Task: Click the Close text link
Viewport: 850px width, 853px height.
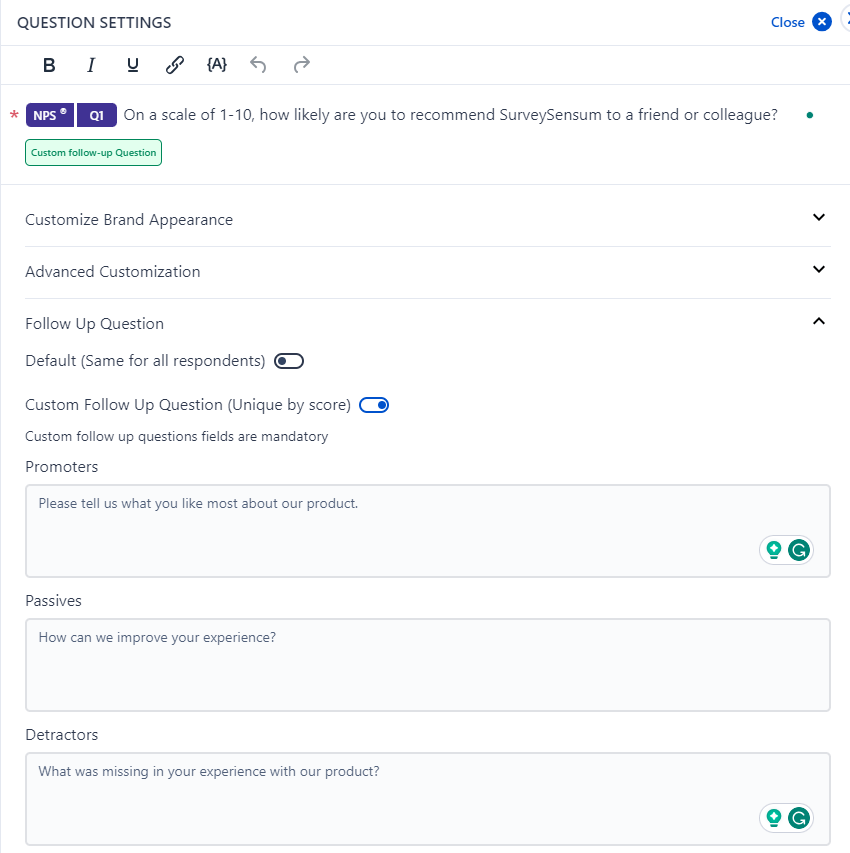Action: 787,22
